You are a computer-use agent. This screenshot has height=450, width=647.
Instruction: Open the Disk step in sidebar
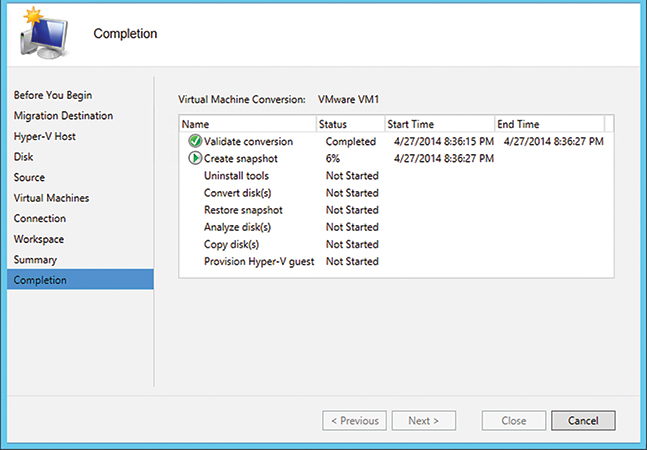pyautogui.click(x=23, y=157)
